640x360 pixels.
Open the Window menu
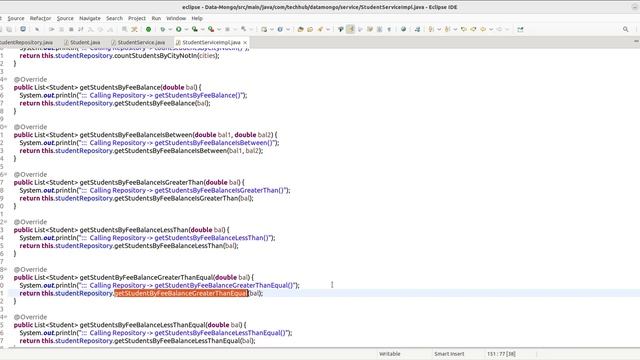176,18
